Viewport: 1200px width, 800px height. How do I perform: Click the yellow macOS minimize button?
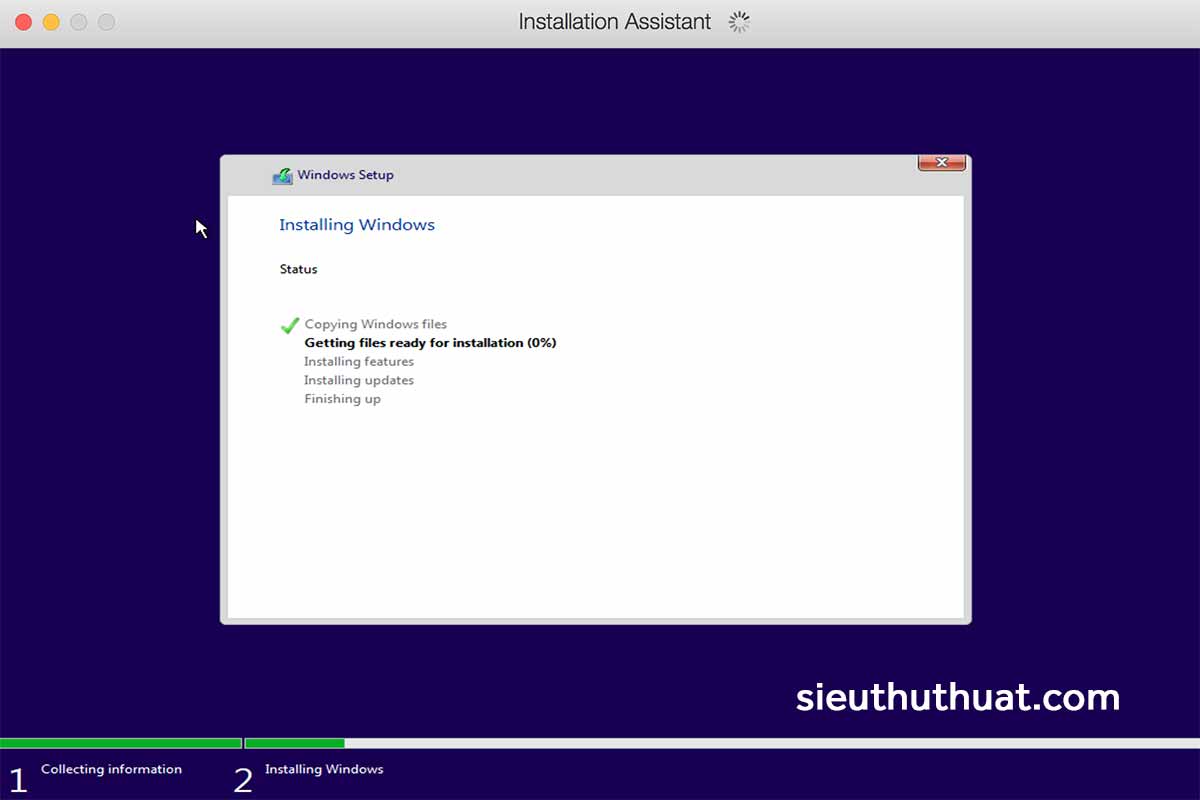[x=51, y=22]
